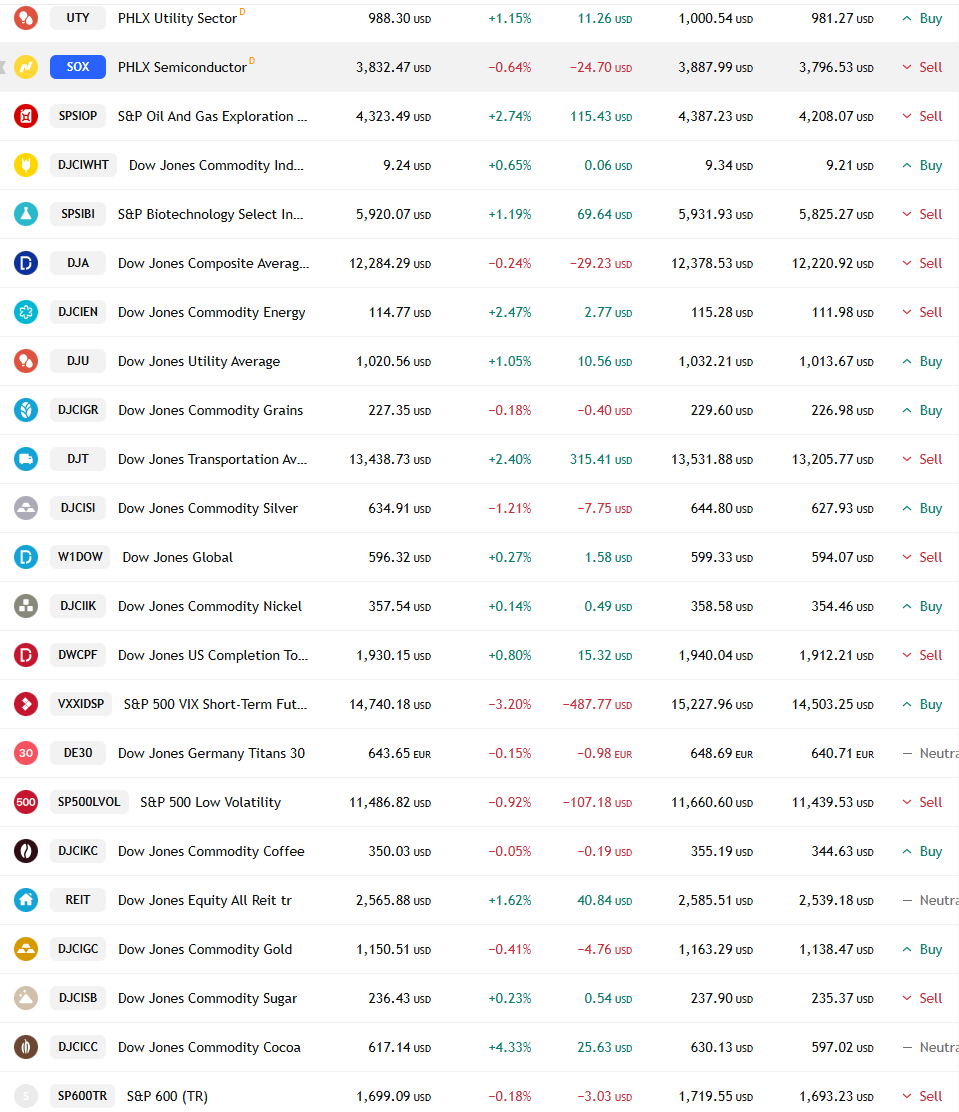Open Dow Jones Commodity Energy link
The image size is (959, 1112).
pyautogui.click(x=211, y=312)
